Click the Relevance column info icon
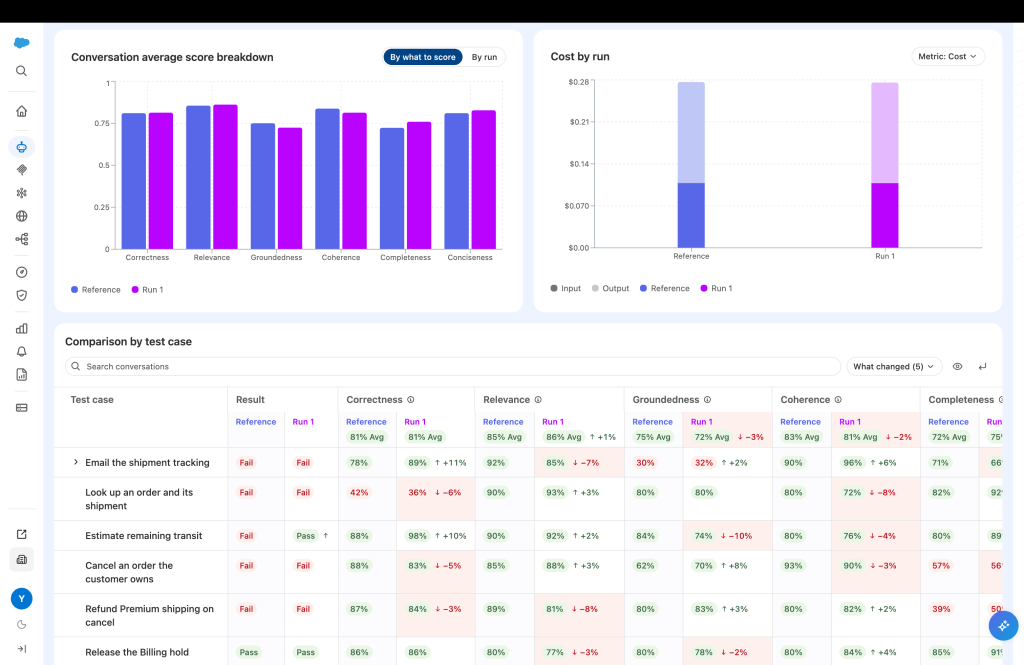 (538, 400)
